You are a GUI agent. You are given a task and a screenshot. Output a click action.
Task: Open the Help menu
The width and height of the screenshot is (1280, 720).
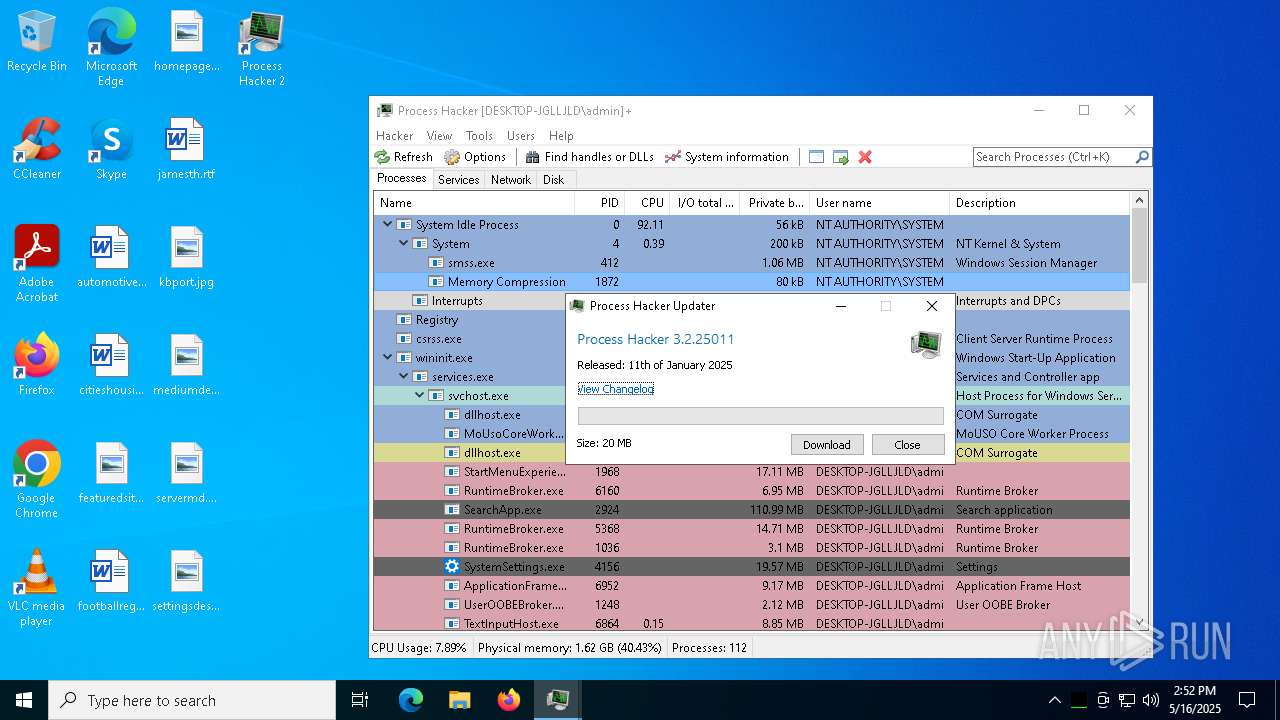tap(561, 136)
